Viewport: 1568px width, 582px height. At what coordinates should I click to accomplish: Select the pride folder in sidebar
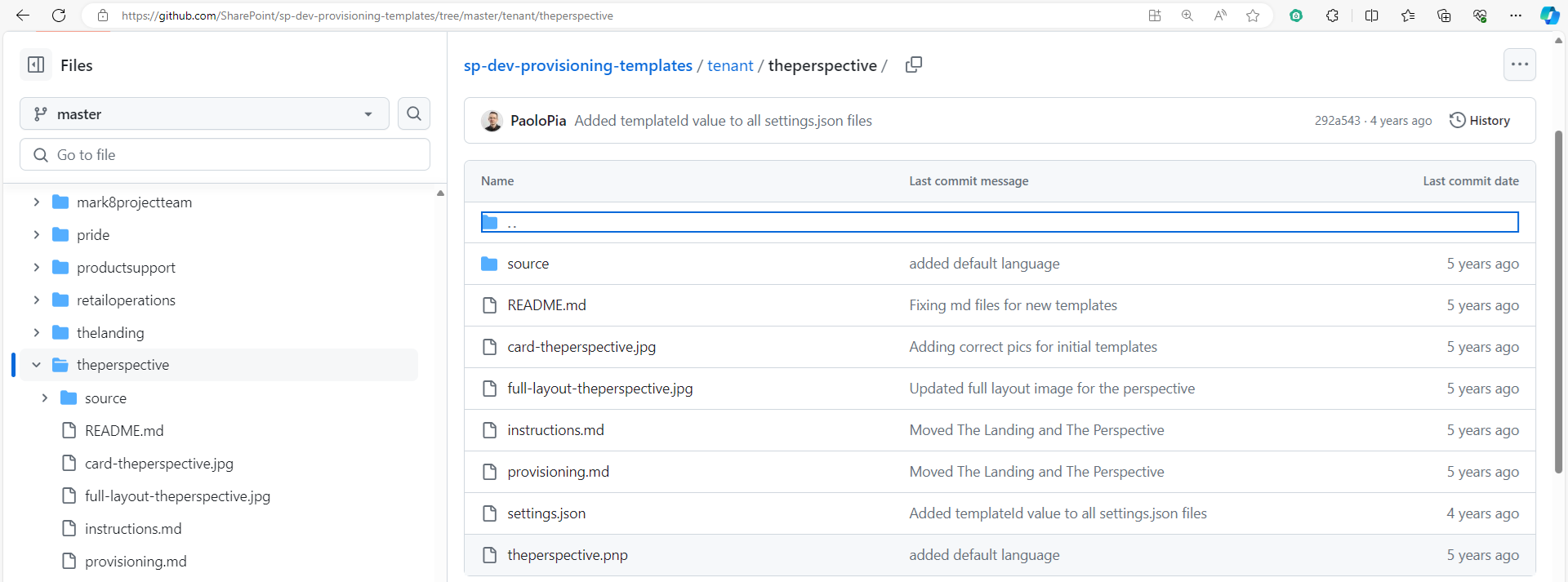click(x=93, y=235)
